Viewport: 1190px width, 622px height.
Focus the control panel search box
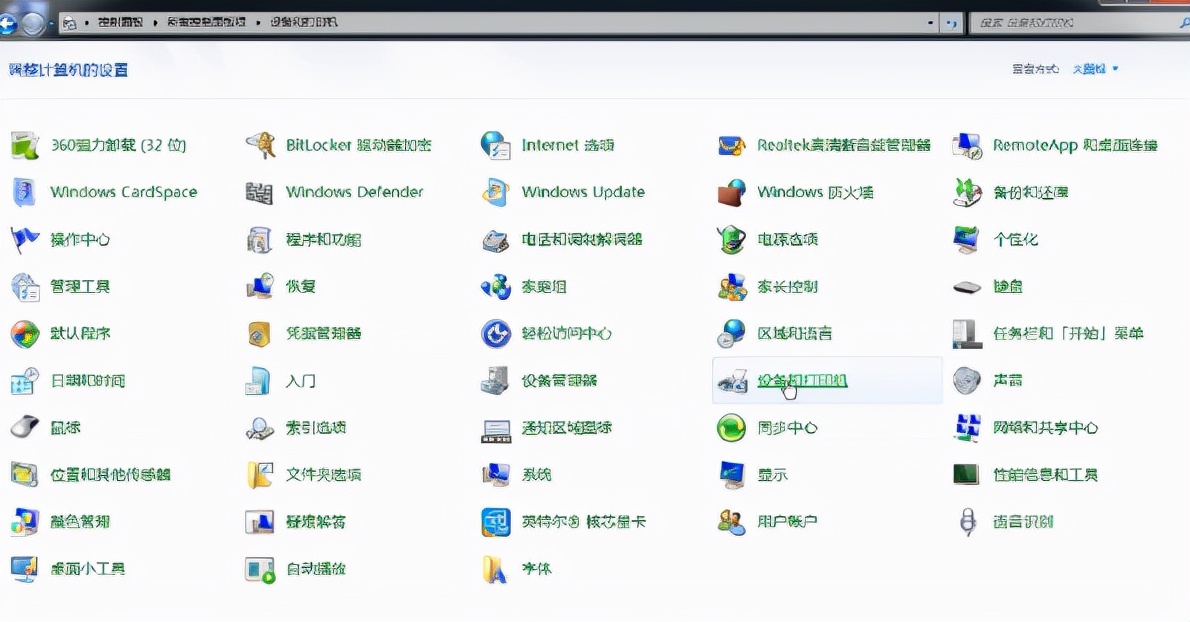click(1078, 23)
